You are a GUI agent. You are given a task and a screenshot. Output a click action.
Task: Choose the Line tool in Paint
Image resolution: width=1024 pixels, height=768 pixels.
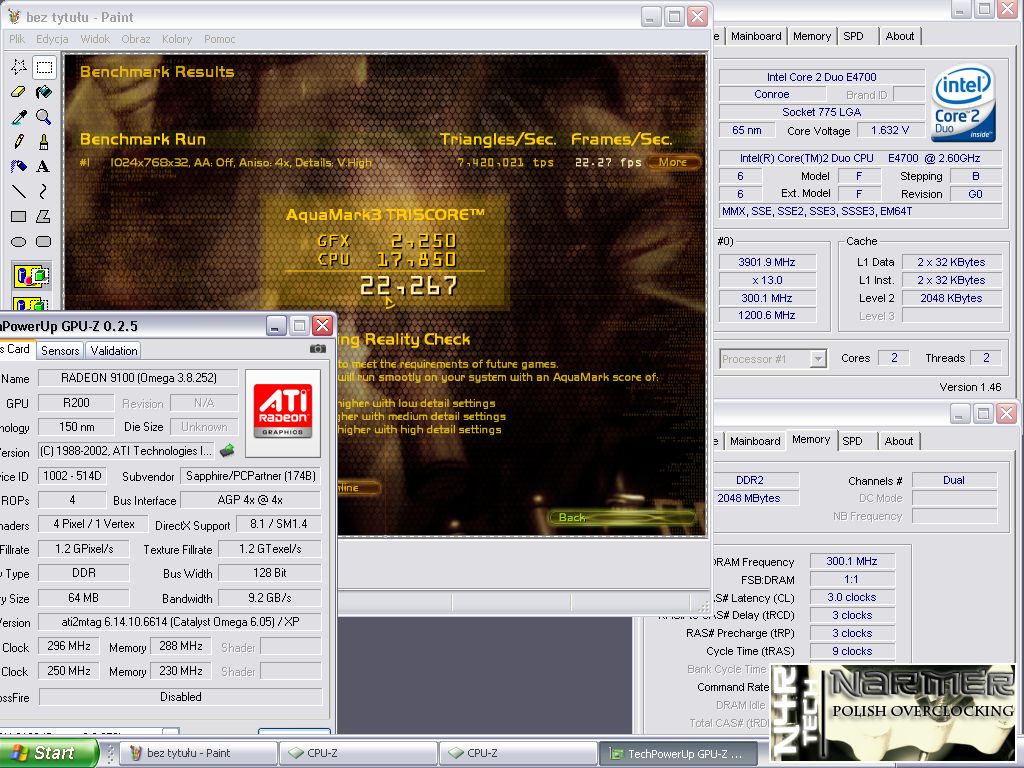(x=19, y=191)
